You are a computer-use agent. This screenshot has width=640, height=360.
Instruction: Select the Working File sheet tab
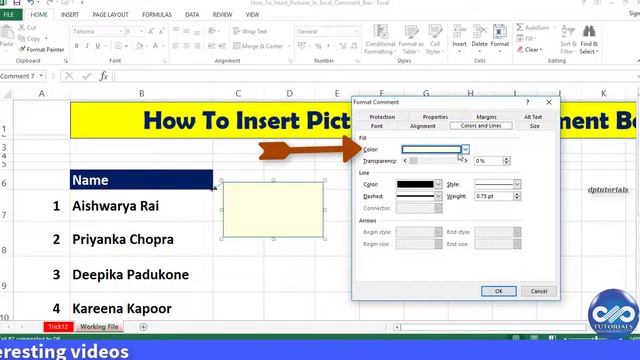point(99,327)
